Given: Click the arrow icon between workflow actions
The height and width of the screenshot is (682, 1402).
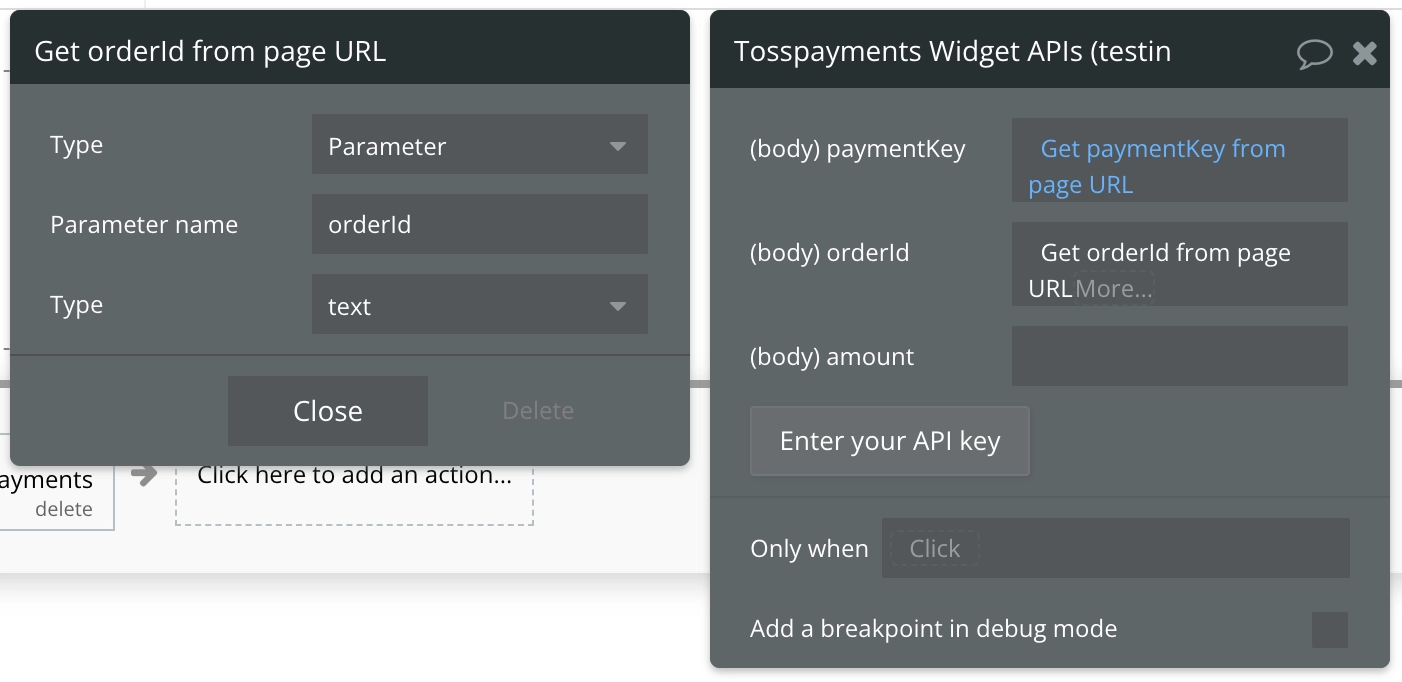Looking at the screenshot, I should pyautogui.click(x=145, y=475).
